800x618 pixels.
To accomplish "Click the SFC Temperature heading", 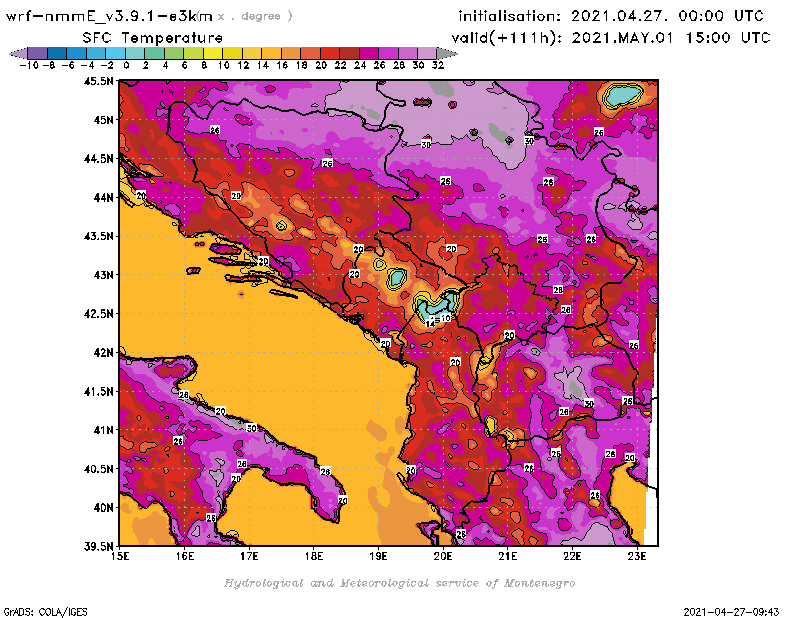I will click(x=153, y=38).
